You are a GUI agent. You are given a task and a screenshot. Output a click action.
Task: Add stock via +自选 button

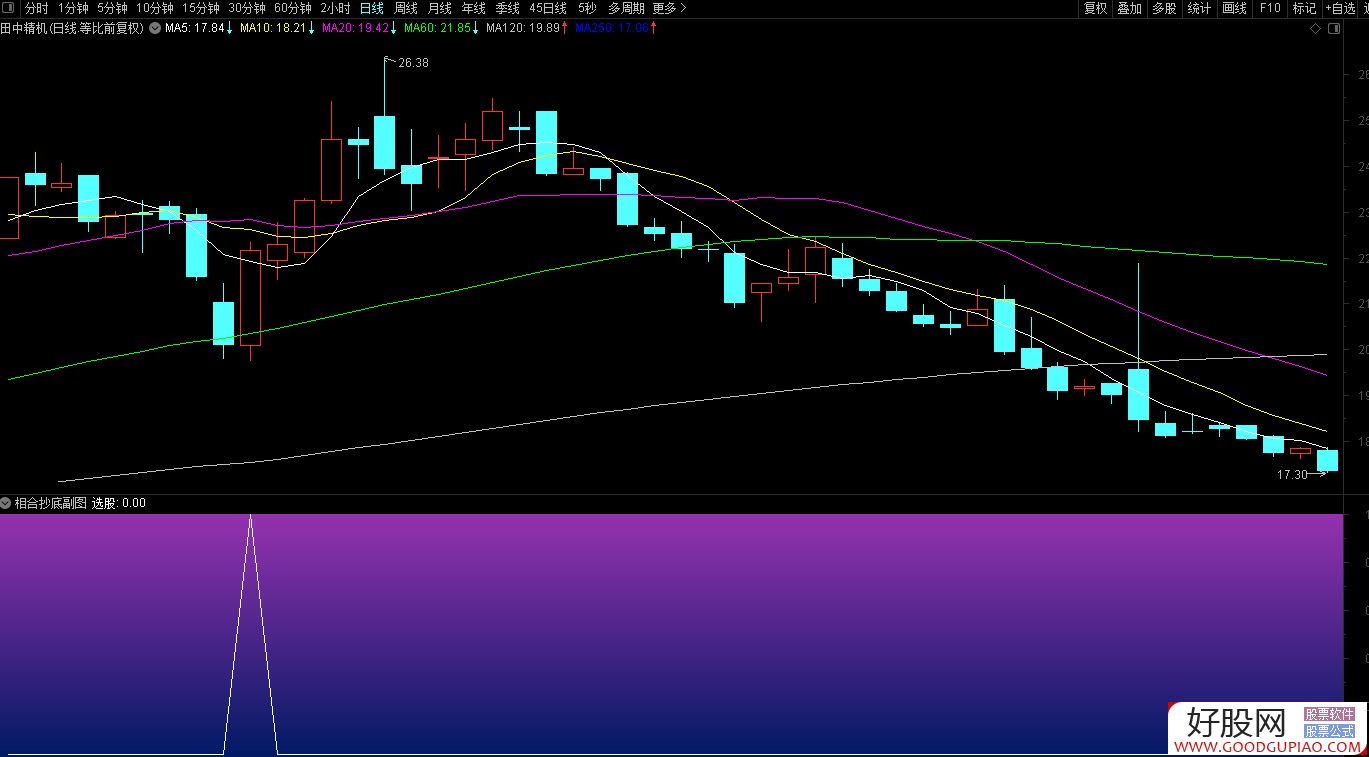point(1340,8)
